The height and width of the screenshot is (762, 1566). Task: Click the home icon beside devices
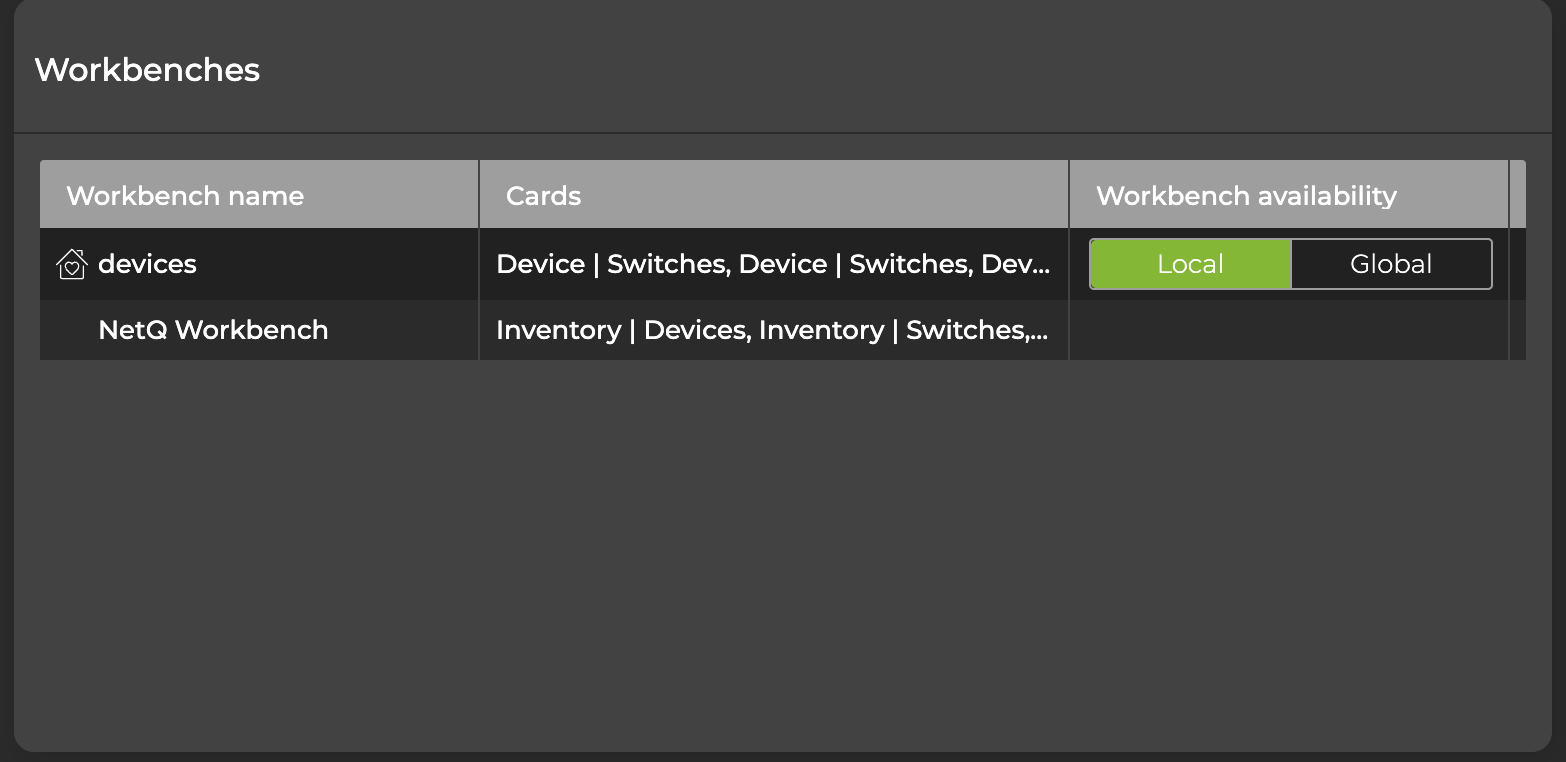(x=72, y=264)
